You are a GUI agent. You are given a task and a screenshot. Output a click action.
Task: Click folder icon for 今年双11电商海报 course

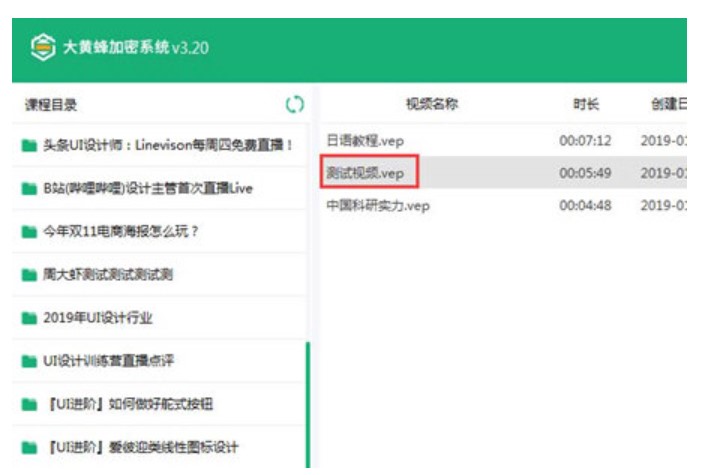pyautogui.click(x=29, y=231)
